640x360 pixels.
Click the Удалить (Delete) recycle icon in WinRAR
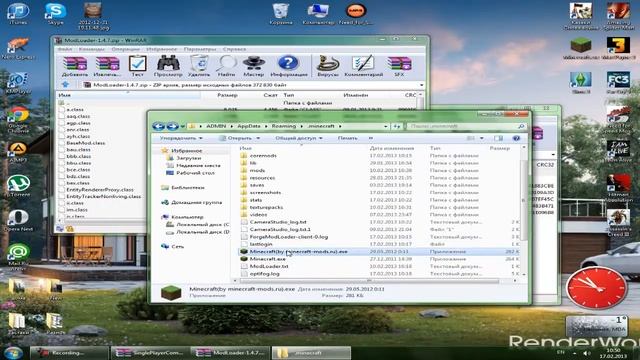point(199,67)
